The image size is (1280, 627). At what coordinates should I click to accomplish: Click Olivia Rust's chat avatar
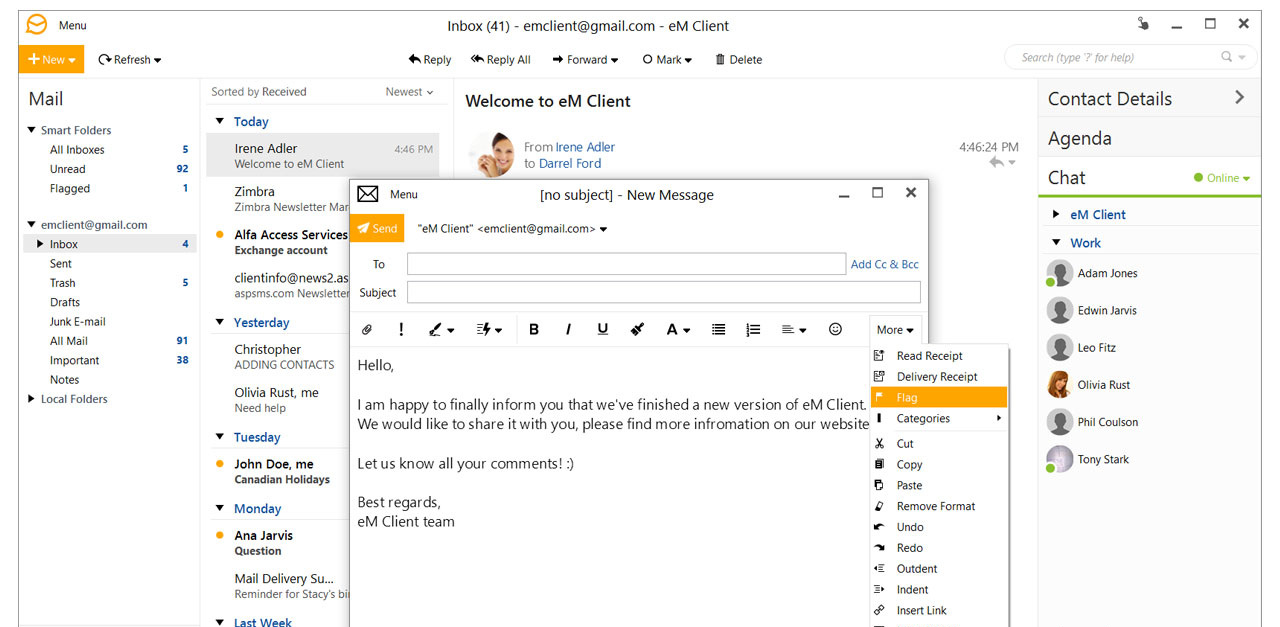[1059, 384]
